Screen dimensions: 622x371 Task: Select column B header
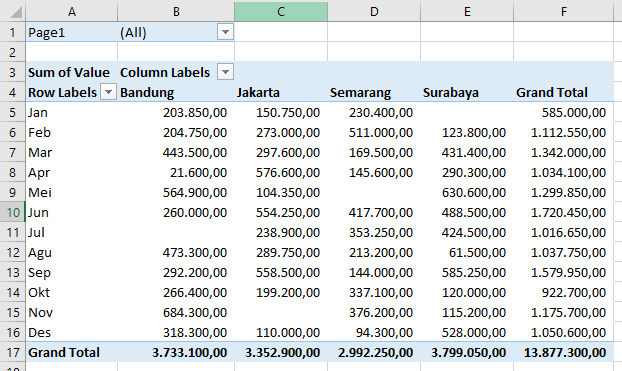tap(176, 12)
